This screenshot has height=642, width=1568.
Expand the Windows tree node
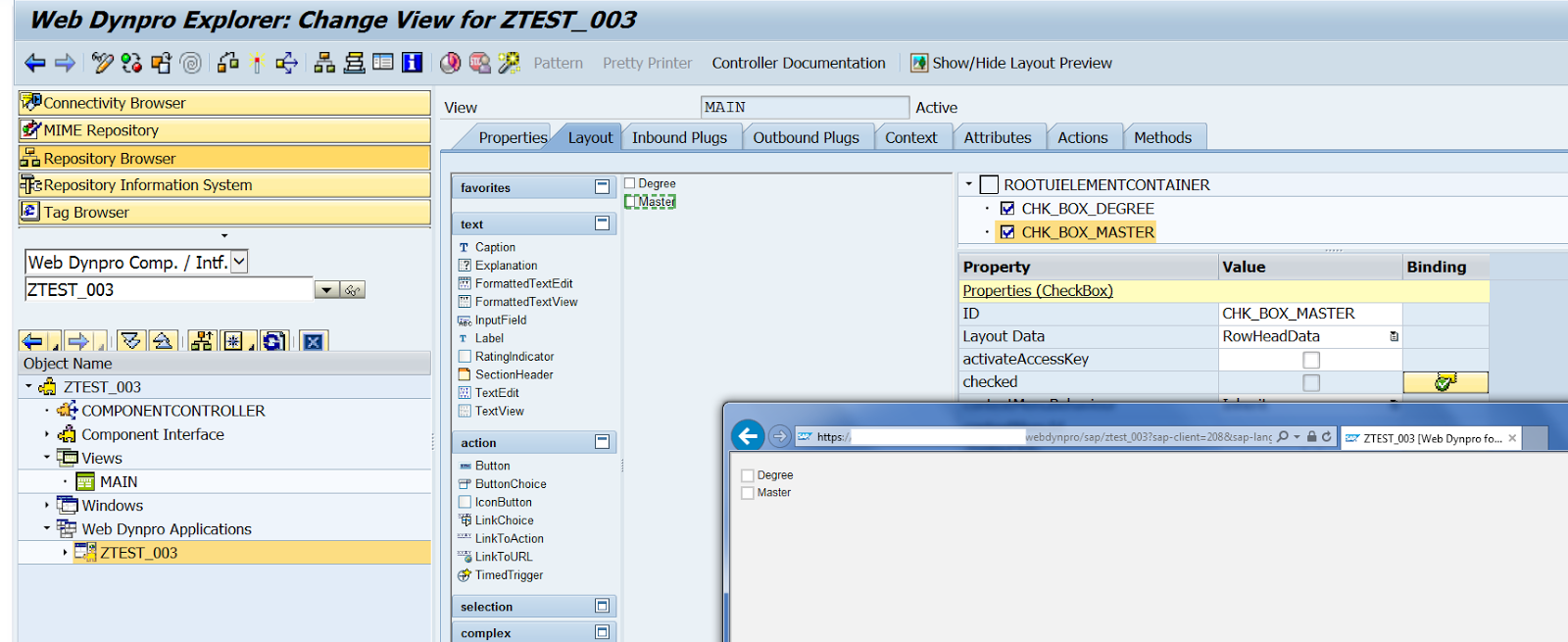coord(46,505)
